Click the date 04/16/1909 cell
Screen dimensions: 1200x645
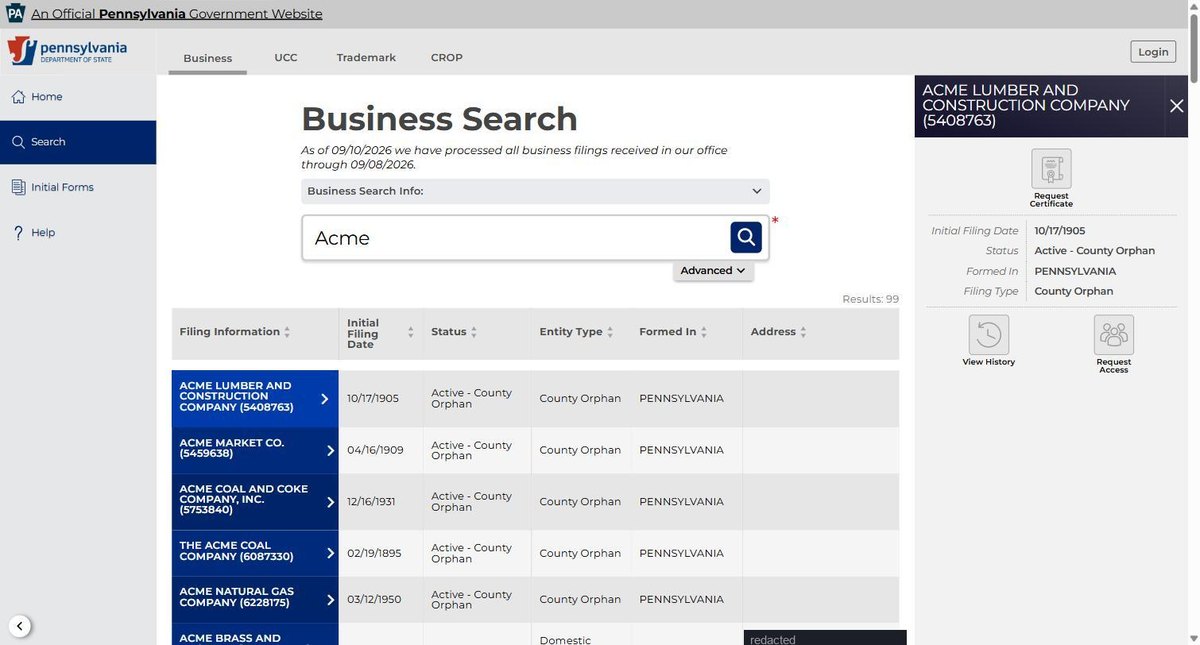[x=375, y=450]
